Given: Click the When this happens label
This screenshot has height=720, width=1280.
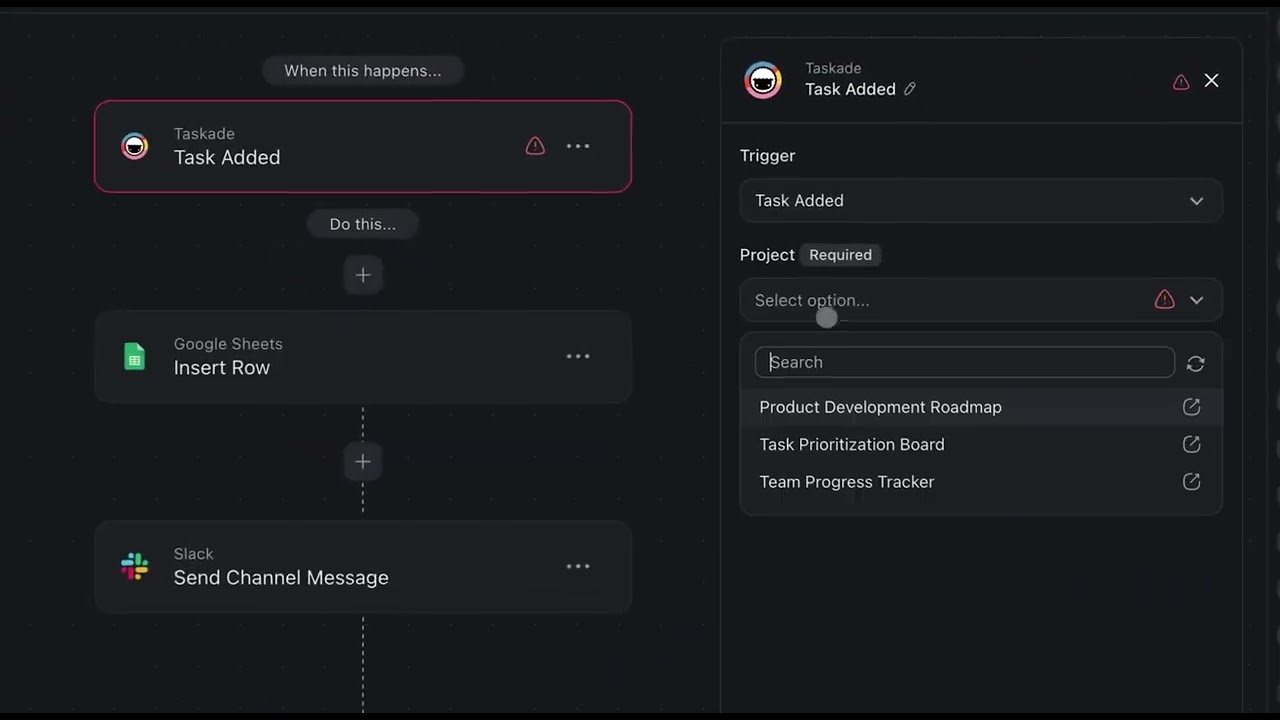Looking at the screenshot, I should pos(363,71).
